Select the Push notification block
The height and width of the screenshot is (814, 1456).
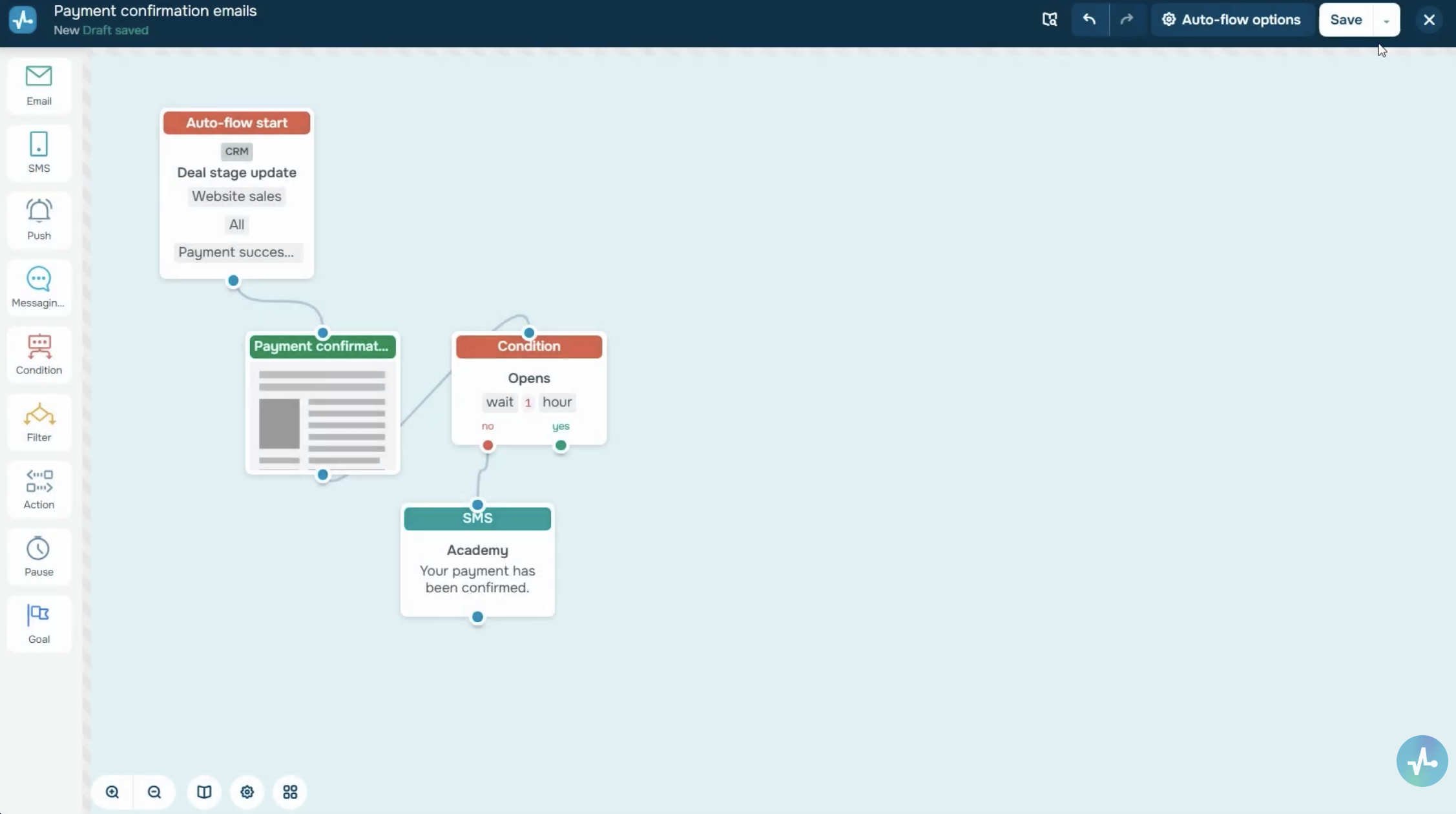pyautogui.click(x=39, y=220)
